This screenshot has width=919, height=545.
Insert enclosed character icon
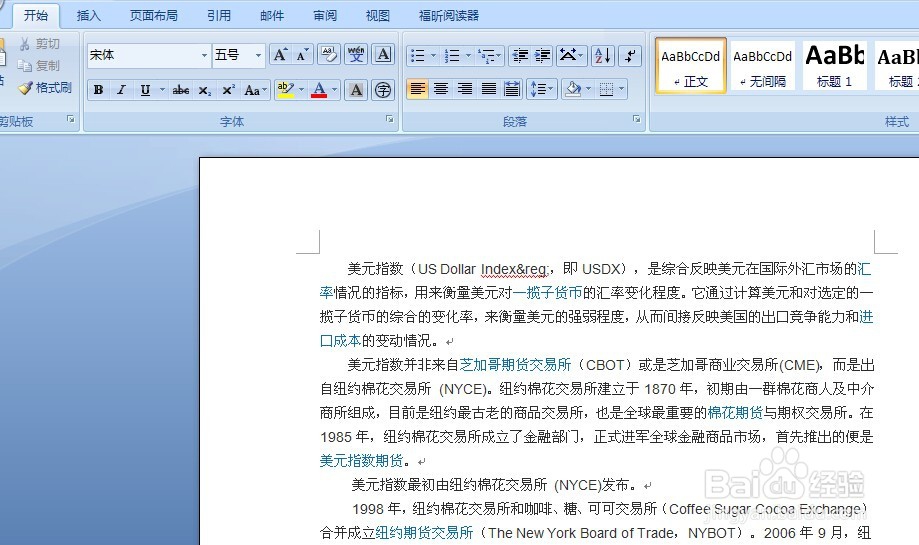(x=383, y=90)
